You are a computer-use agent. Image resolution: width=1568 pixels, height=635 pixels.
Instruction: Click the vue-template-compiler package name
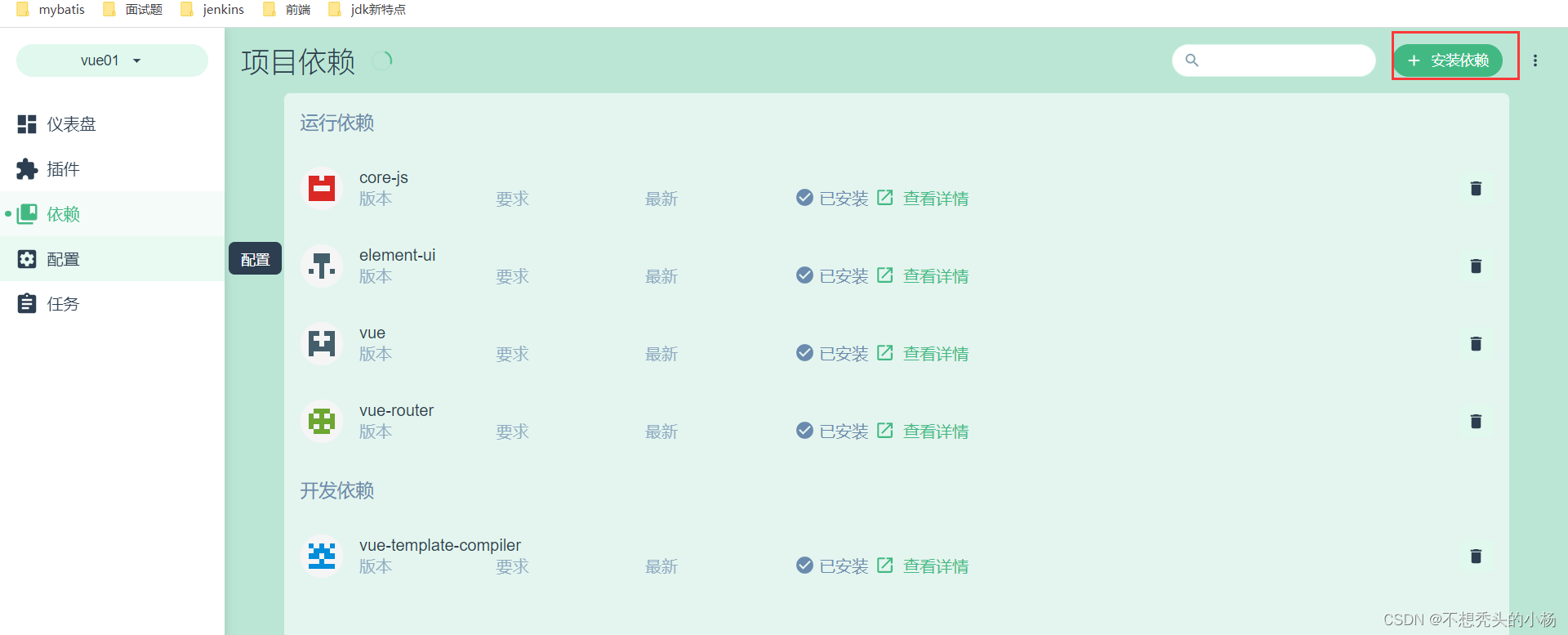pos(440,545)
